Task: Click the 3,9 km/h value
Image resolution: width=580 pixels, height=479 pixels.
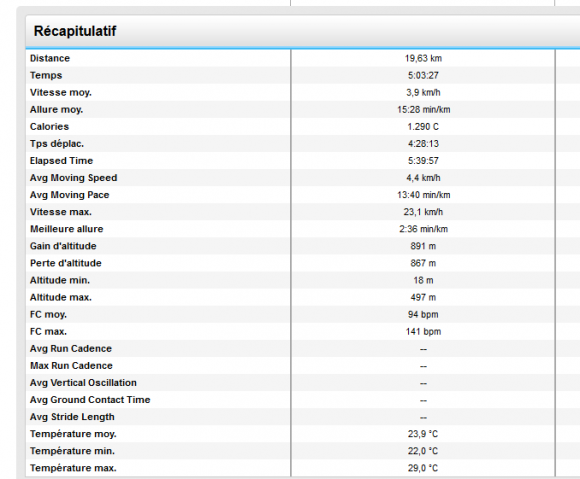Action: click(423, 92)
